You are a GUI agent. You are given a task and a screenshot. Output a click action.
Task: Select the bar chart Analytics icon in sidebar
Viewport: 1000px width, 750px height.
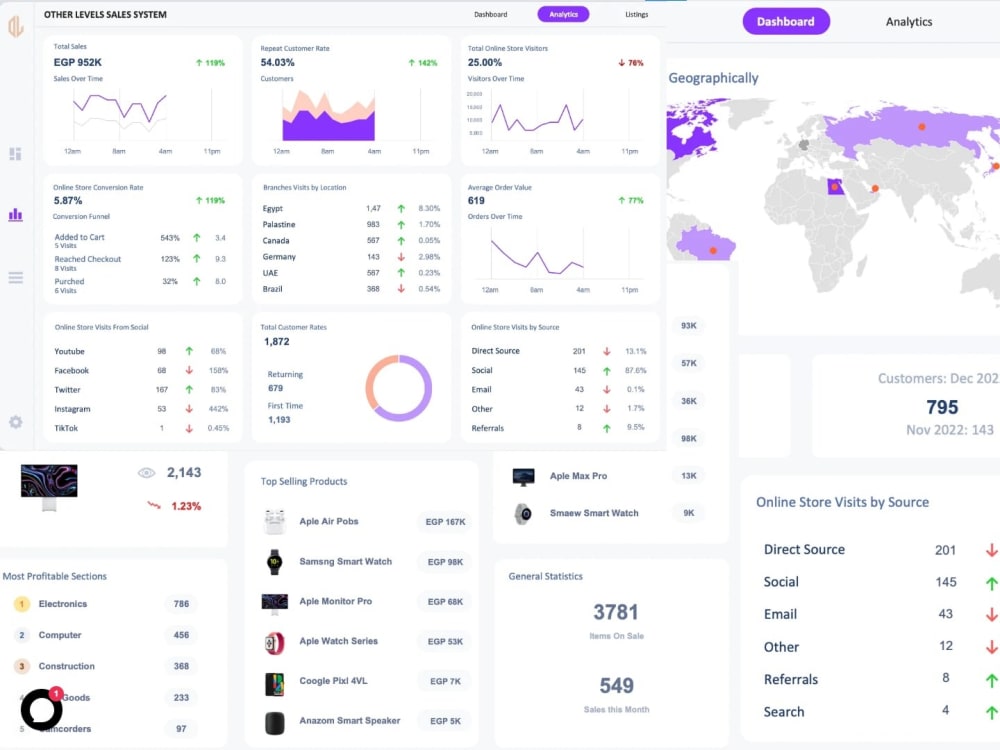click(x=15, y=215)
